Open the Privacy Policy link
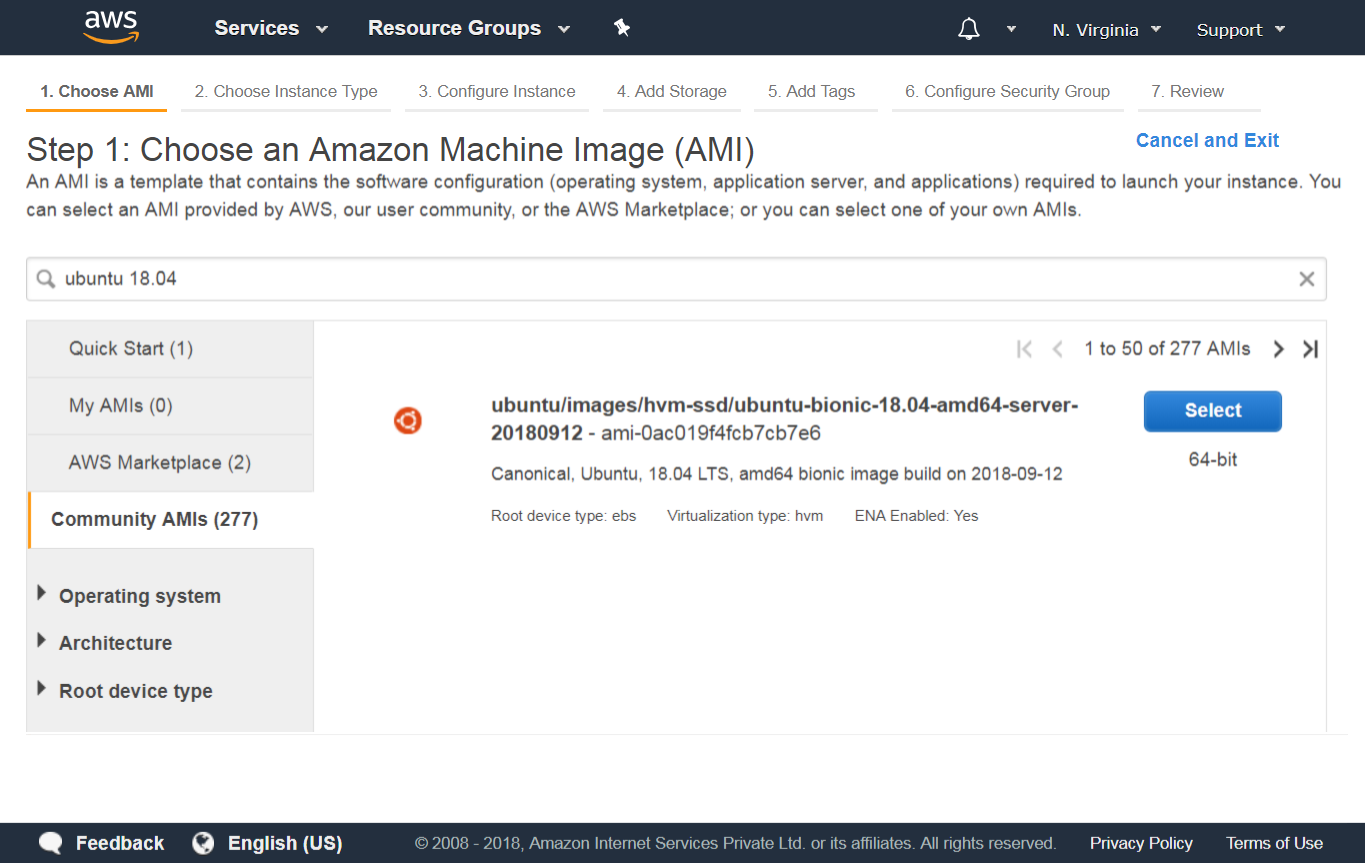Image resolution: width=1366 pixels, height=863 pixels. click(x=1141, y=843)
